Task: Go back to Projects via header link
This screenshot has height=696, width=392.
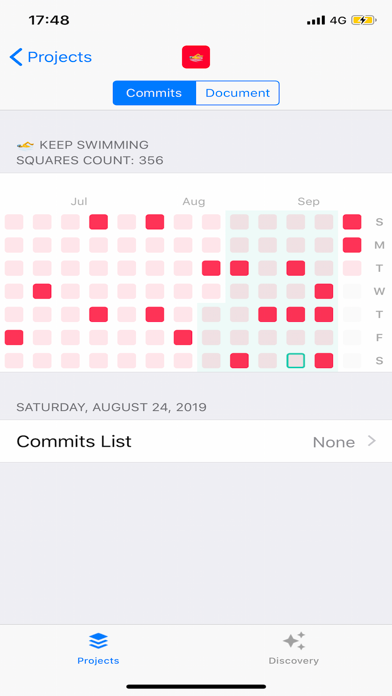Action: [x=59, y=57]
